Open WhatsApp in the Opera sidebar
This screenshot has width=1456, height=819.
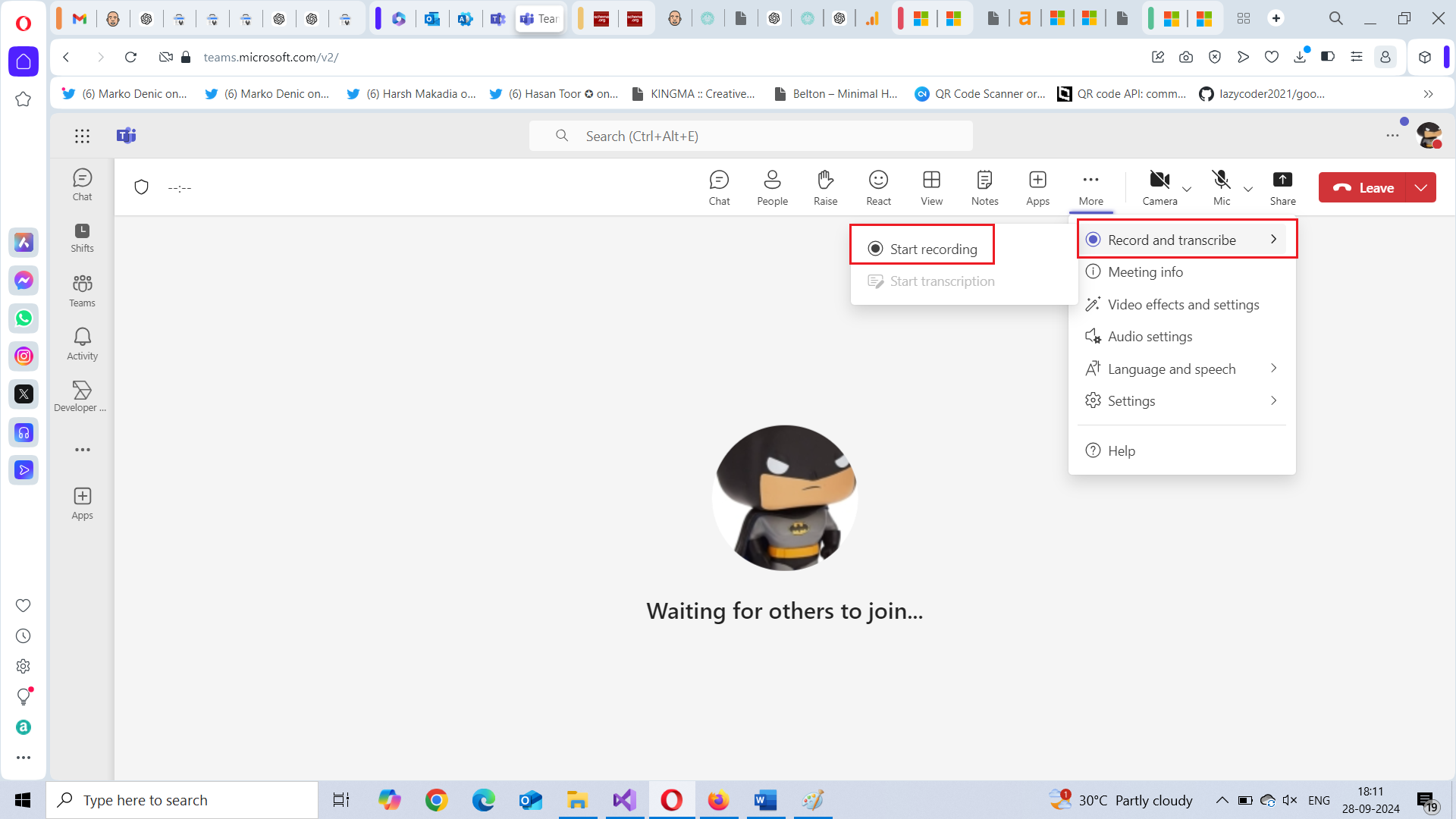pos(24,318)
